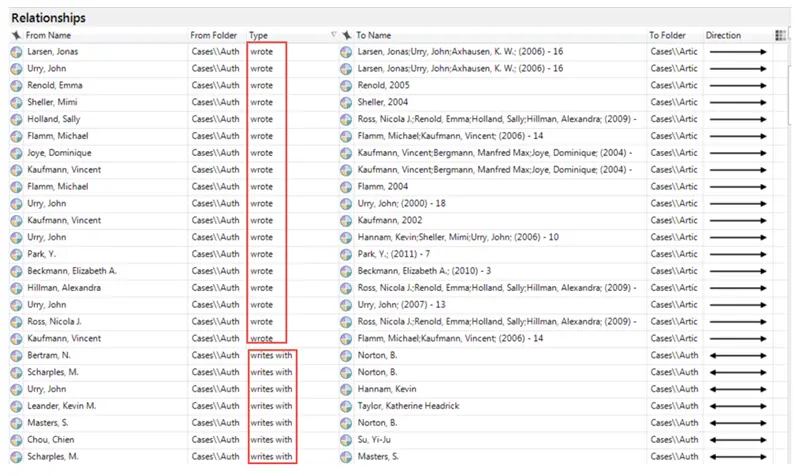Click the pin icon beside To Name header
Viewport: 800px width, 476px height.
[x=347, y=35]
